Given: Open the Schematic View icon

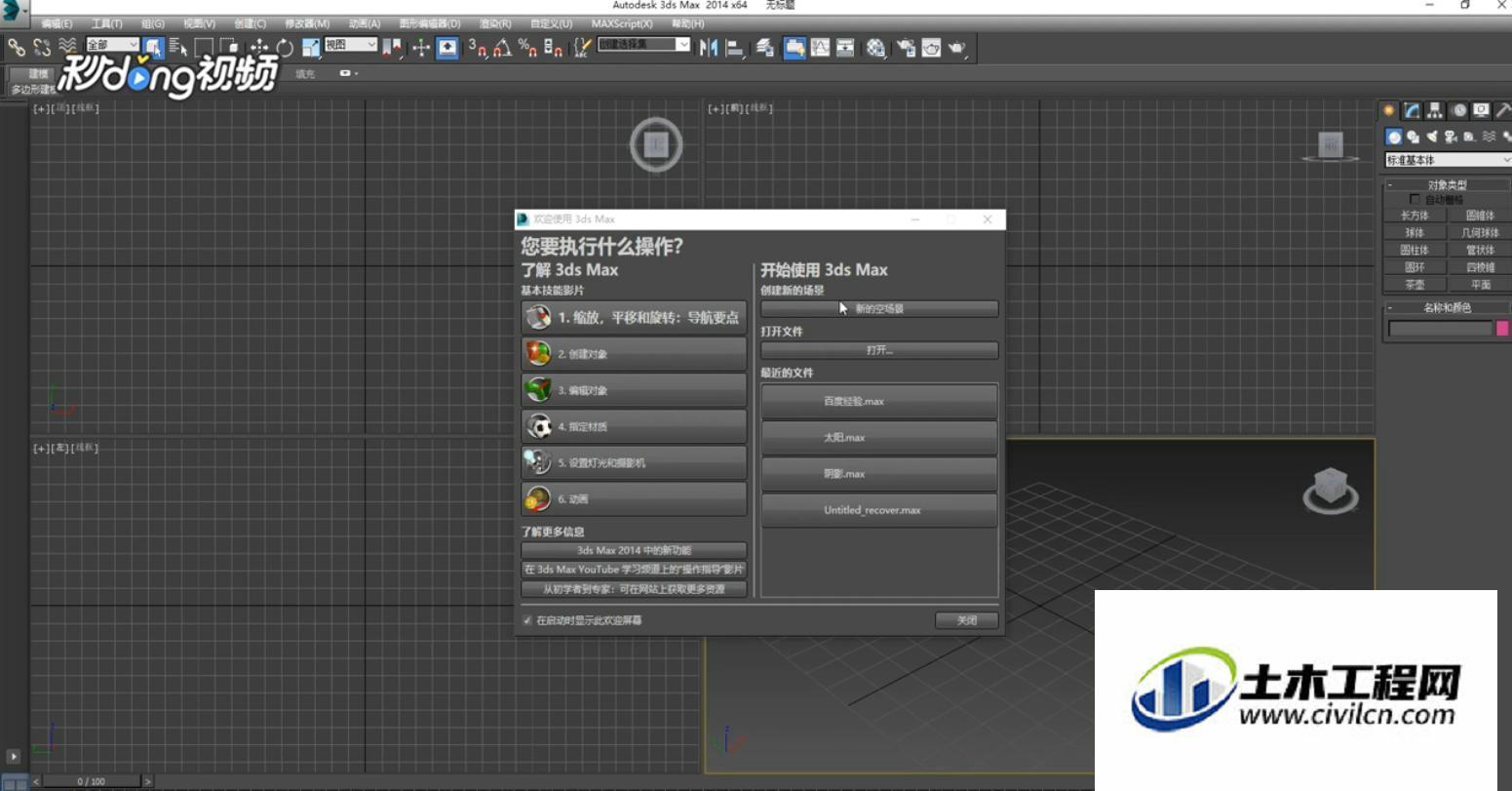Looking at the screenshot, I should (845, 47).
